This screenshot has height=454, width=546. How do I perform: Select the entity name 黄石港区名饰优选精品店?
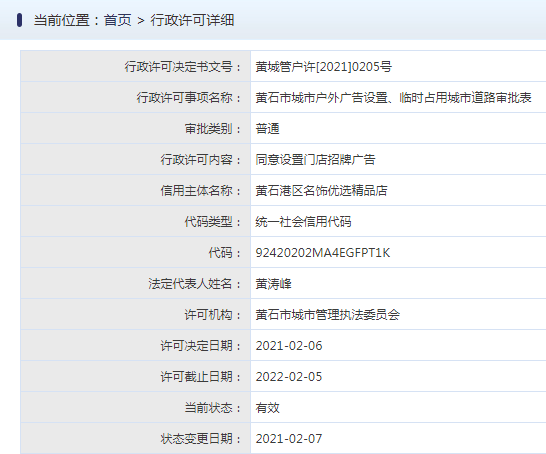[x=321, y=190]
